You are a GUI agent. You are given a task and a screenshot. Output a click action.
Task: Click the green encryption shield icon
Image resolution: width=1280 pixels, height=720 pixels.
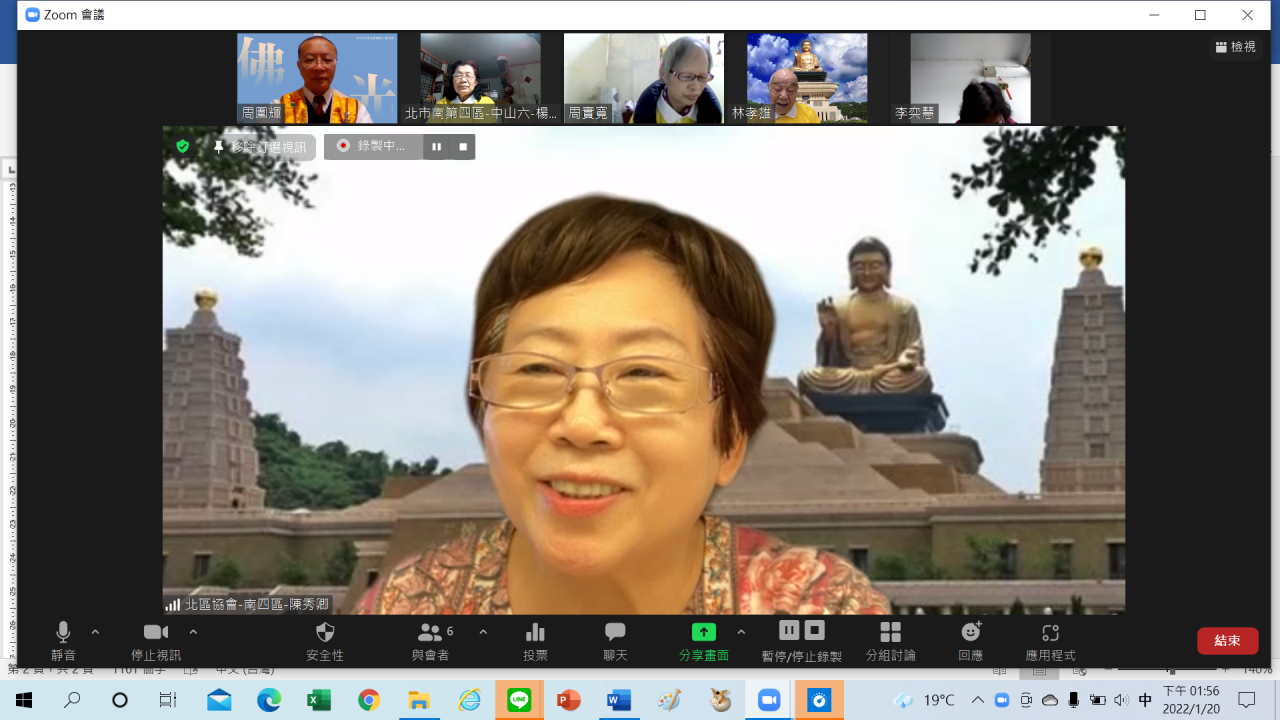tap(182, 146)
